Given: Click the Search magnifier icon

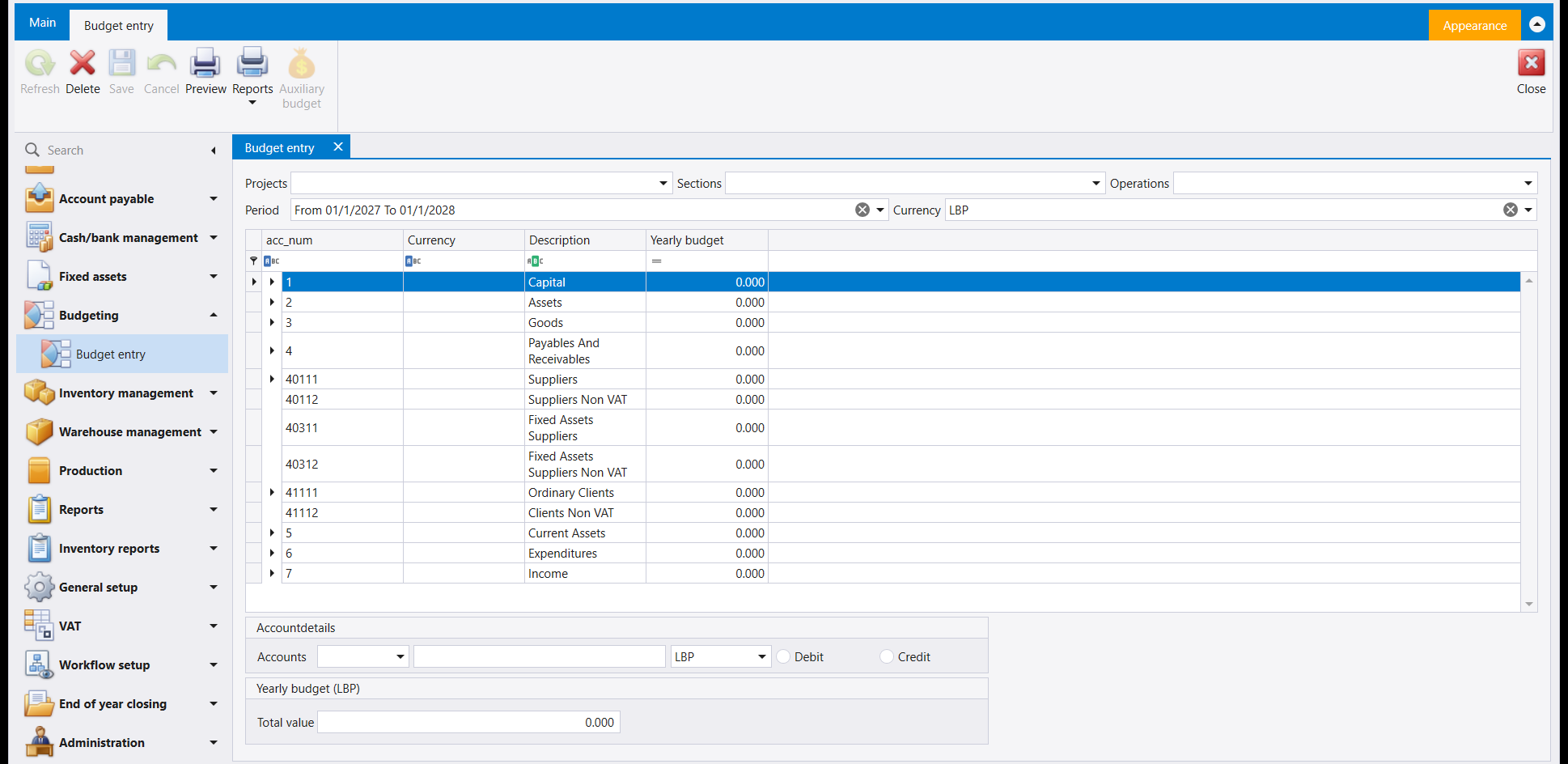Looking at the screenshot, I should pyautogui.click(x=32, y=150).
